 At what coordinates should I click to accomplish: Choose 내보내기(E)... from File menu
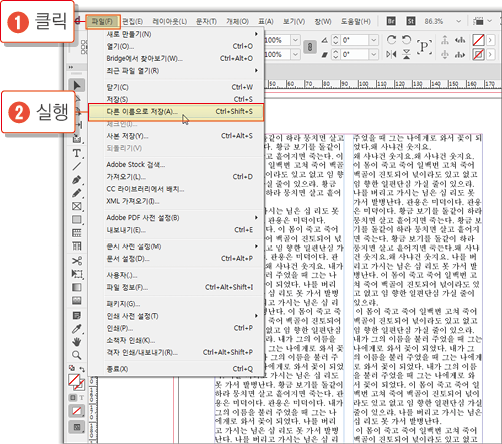176,230
